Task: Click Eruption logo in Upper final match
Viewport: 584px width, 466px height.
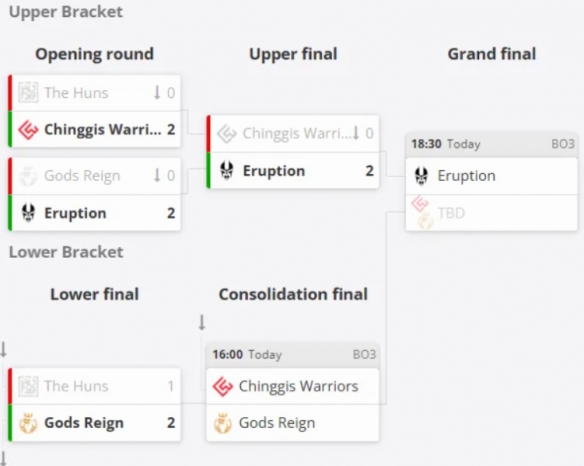Action: [226, 171]
